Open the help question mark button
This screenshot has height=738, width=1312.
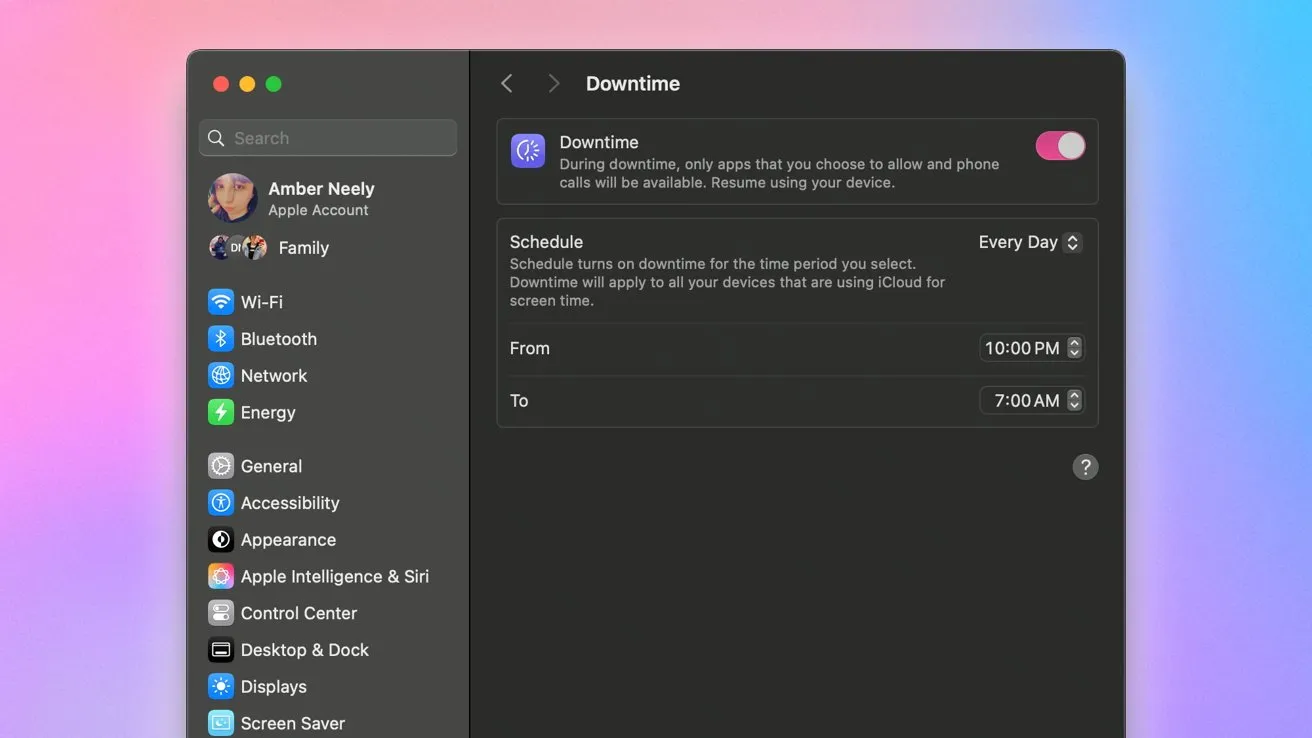(x=1085, y=467)
